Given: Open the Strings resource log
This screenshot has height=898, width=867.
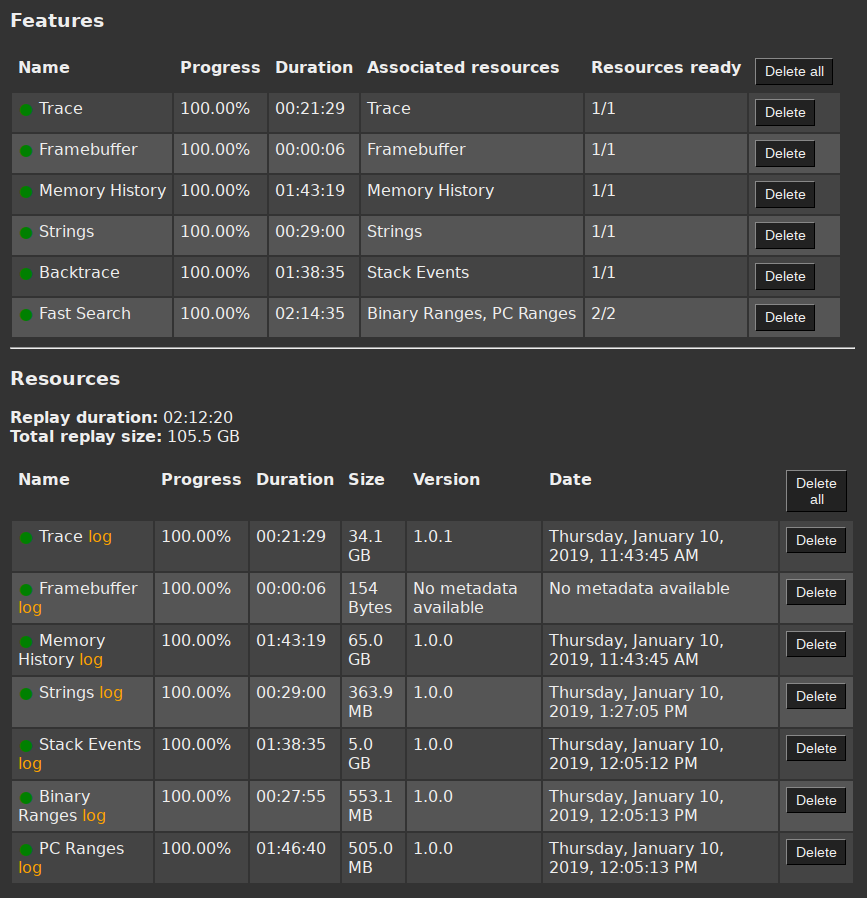Looking at the screenshot, I should pos(111,692).
